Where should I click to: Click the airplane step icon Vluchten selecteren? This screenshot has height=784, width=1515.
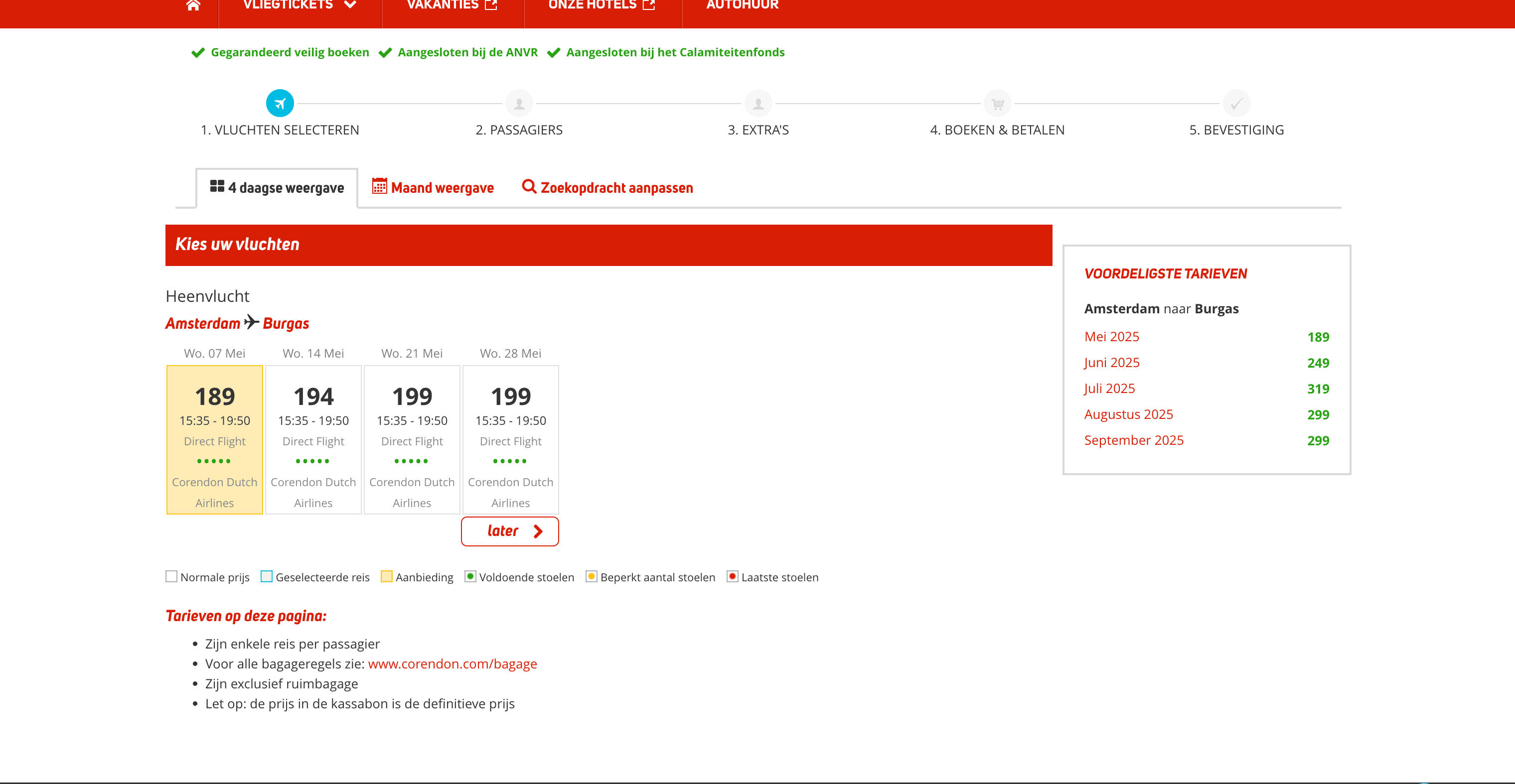click(280, 104)
